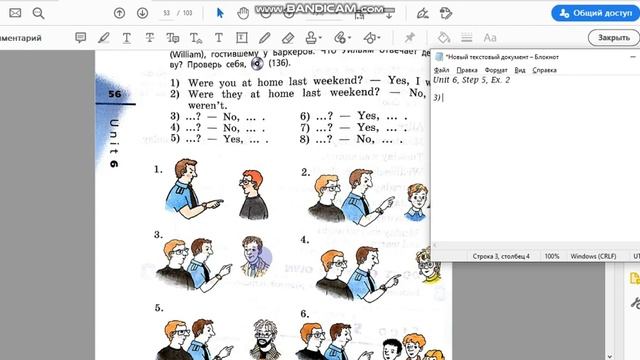Click the line thickness icon

point(467,38)
